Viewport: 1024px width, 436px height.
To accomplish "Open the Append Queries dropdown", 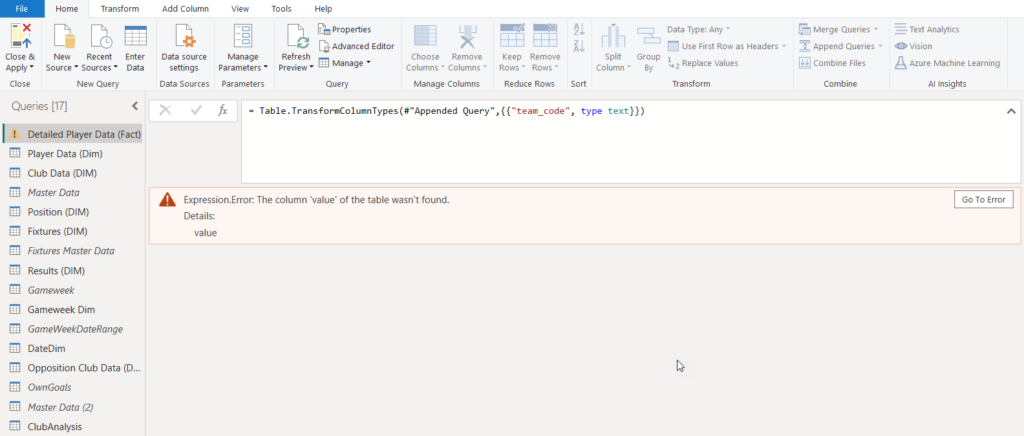I will point(840,46).
